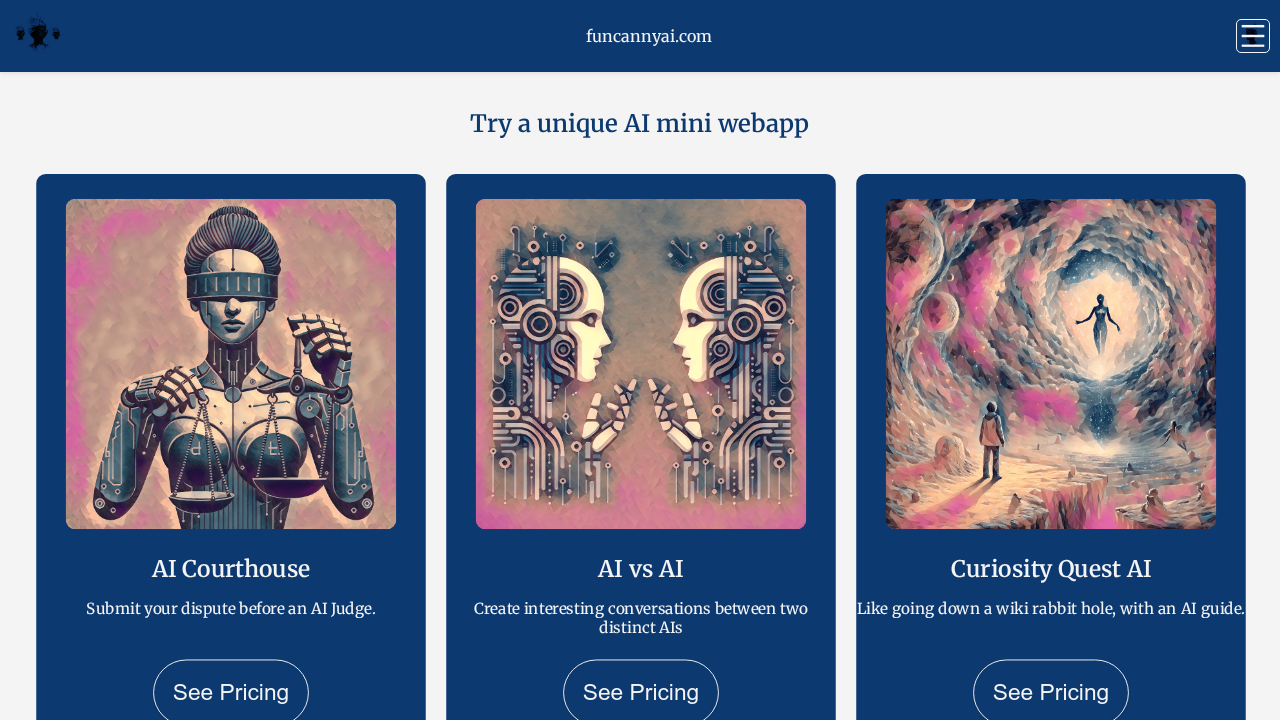
Task: See pricing for AI vs AI
Action: [641, 691]
